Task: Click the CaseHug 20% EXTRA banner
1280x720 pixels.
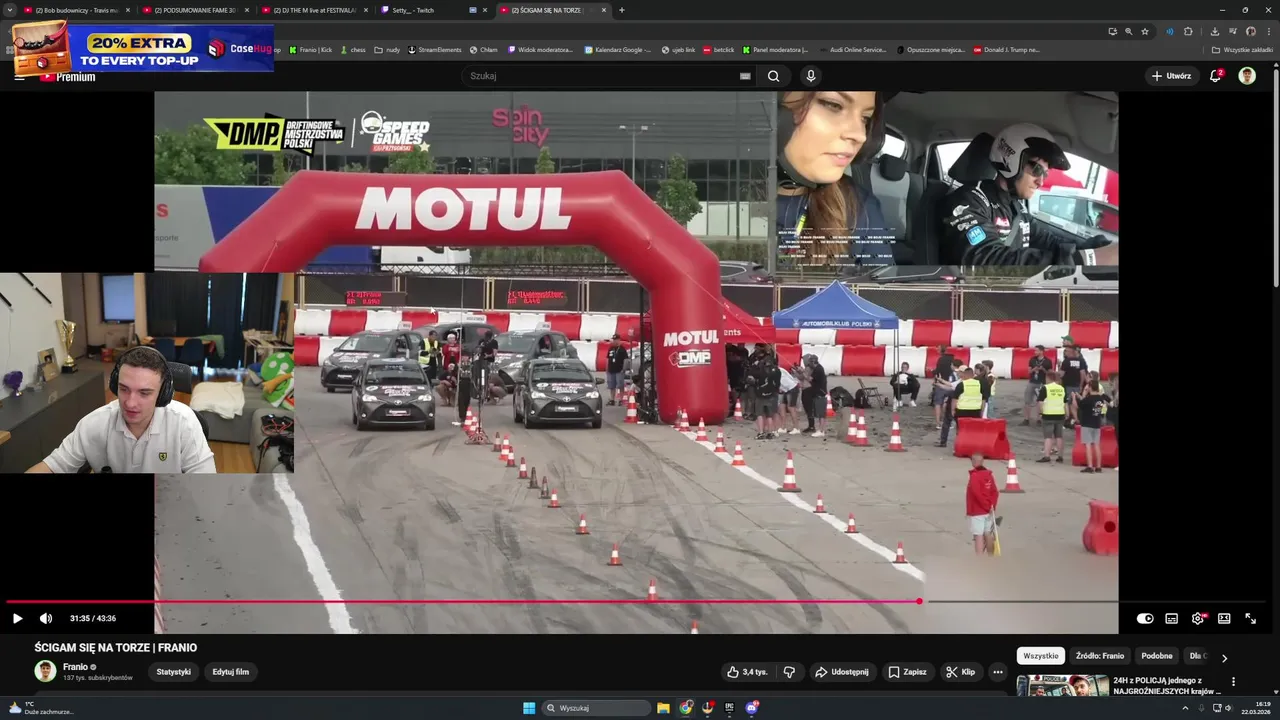Action: click(x=142, y=47)
